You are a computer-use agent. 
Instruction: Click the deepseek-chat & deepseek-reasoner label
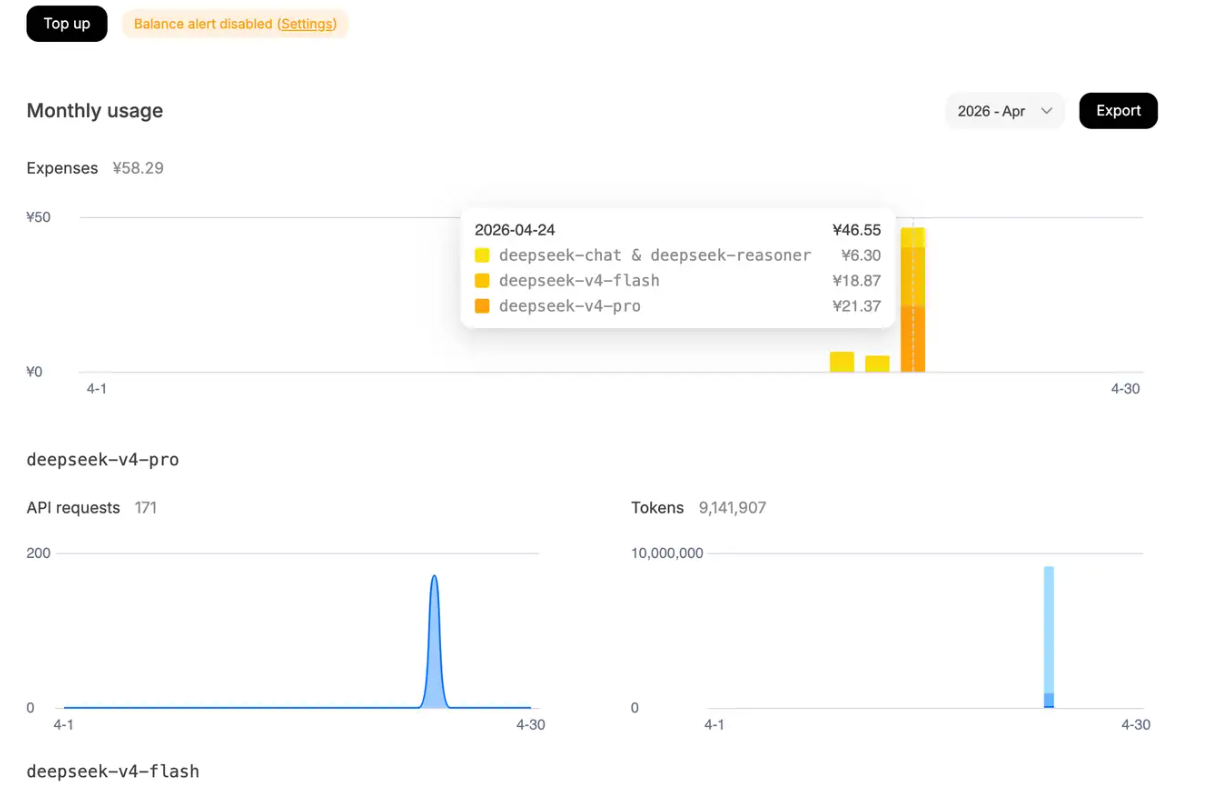click(x=655, y=256)
